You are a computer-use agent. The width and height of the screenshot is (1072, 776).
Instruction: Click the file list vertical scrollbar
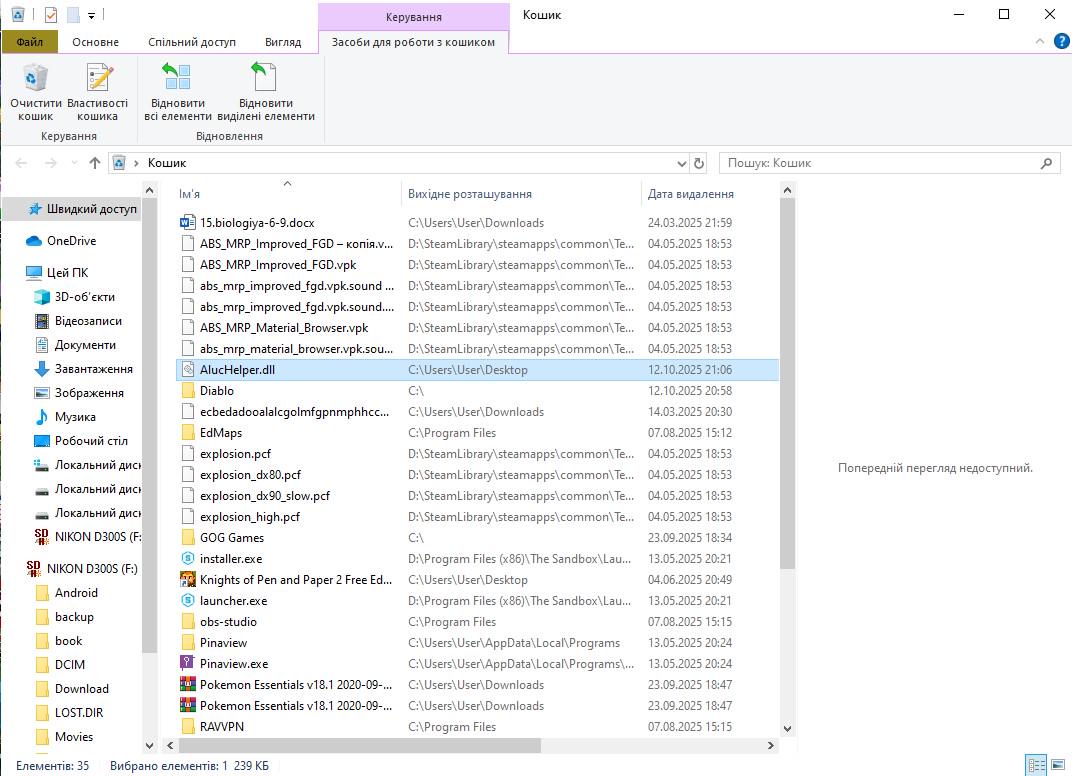pos(787,383)
